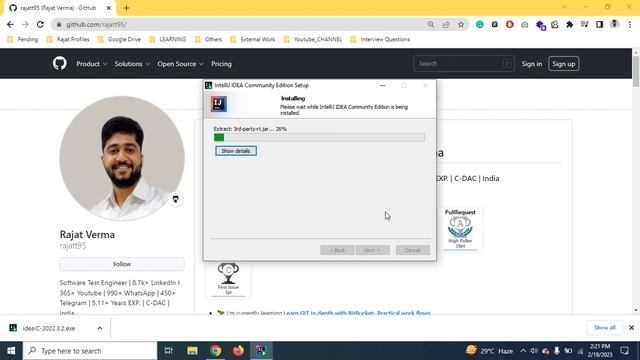Close the downloads bar

click(x=631, y=328)
